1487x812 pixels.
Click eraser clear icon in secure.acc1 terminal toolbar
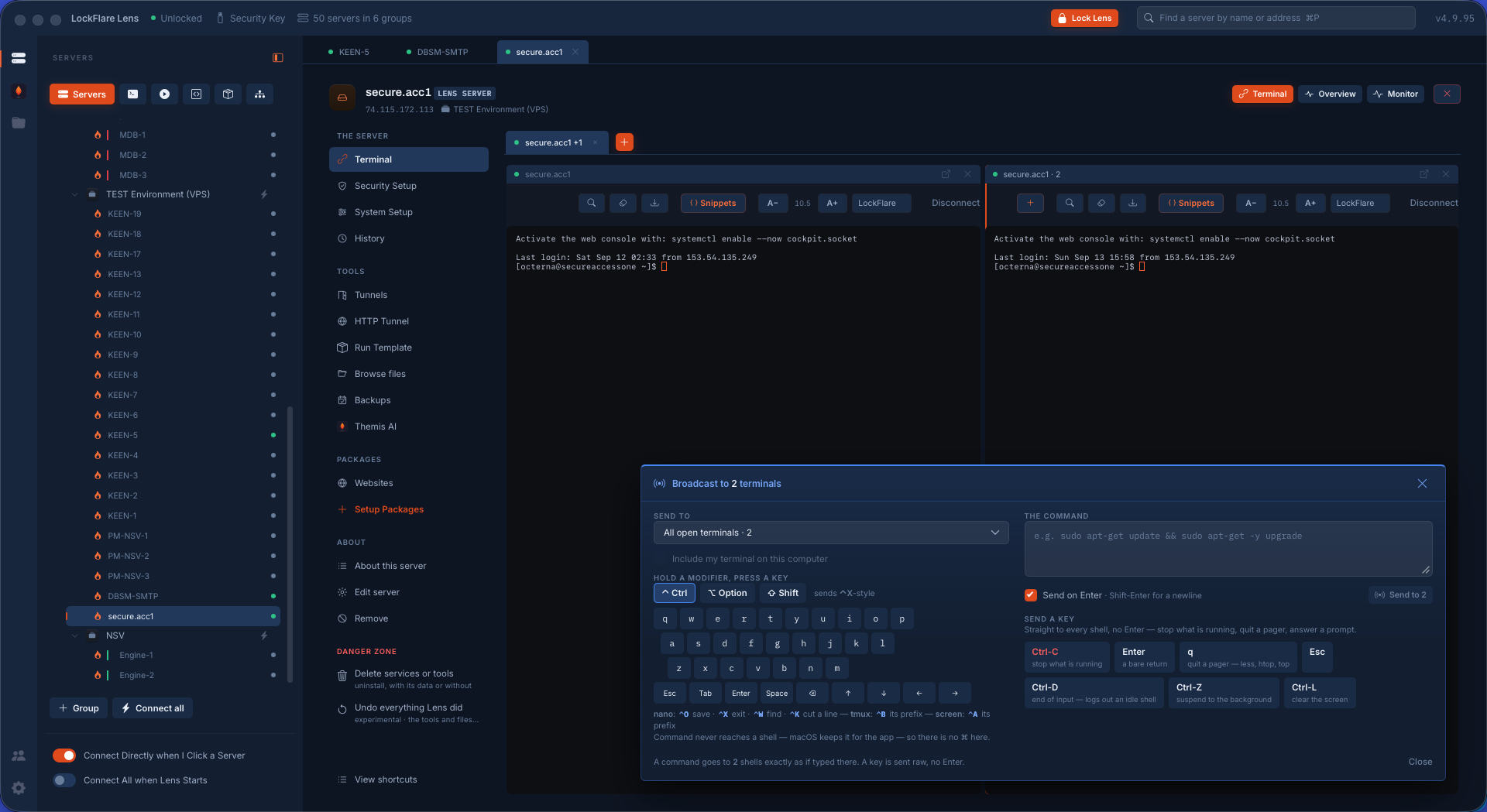(623, 203)
